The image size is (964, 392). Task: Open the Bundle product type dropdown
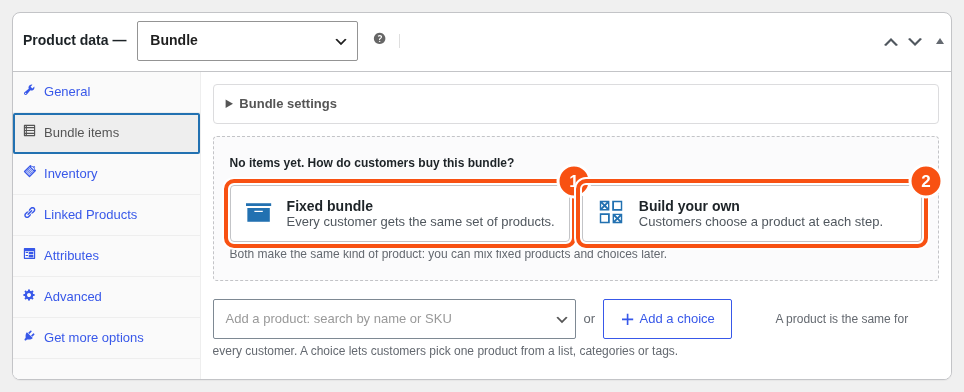pyautogui.click(x=247, y=41)
